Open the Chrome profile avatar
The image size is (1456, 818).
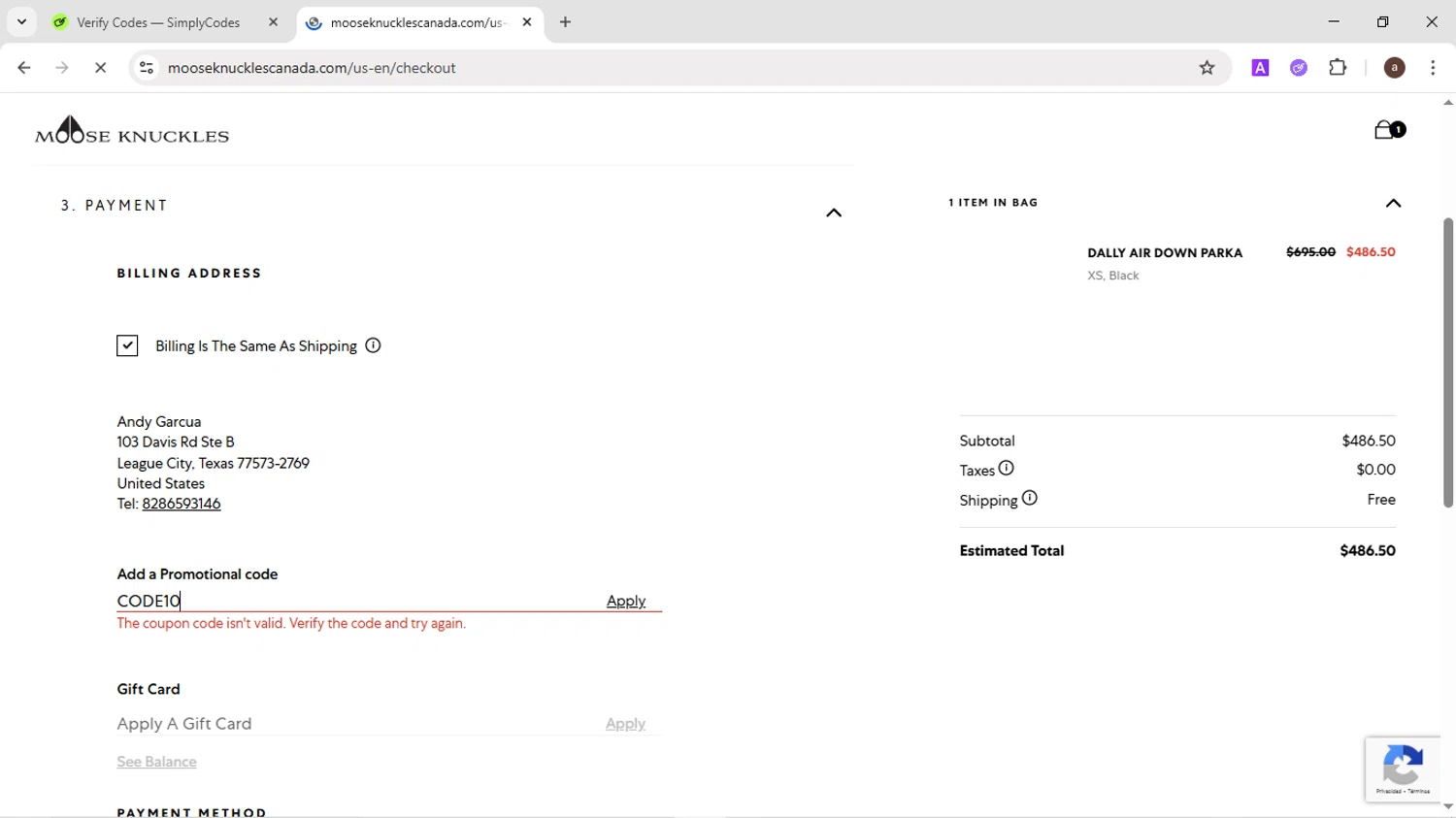1394,68
